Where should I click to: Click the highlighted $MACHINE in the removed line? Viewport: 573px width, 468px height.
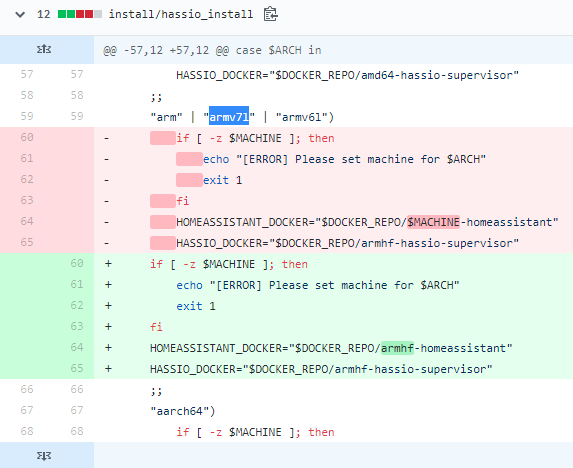(x=433, y=222)
